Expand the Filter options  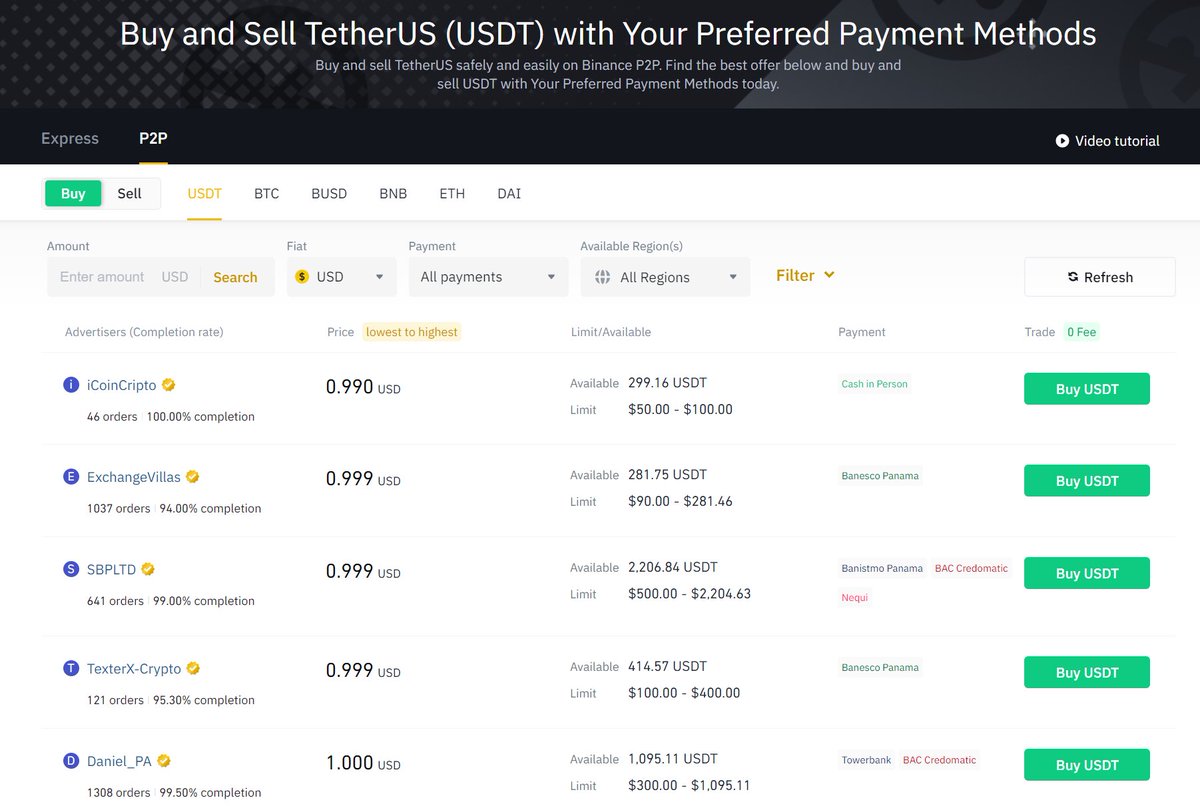(x=805, y=275)
